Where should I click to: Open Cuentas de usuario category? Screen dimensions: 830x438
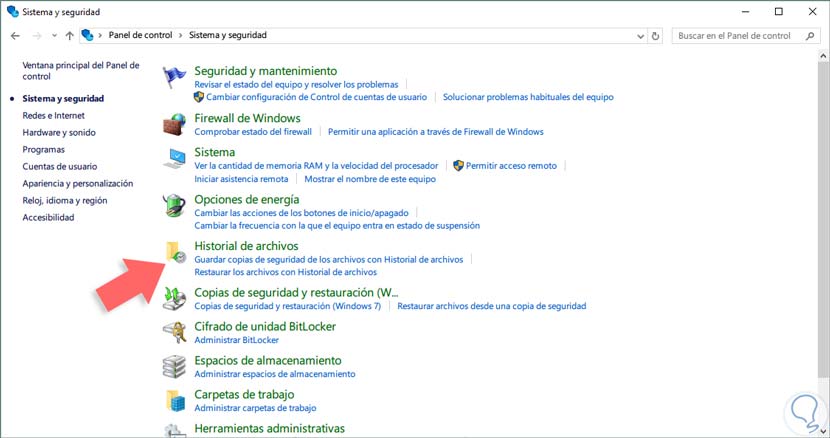60,166
